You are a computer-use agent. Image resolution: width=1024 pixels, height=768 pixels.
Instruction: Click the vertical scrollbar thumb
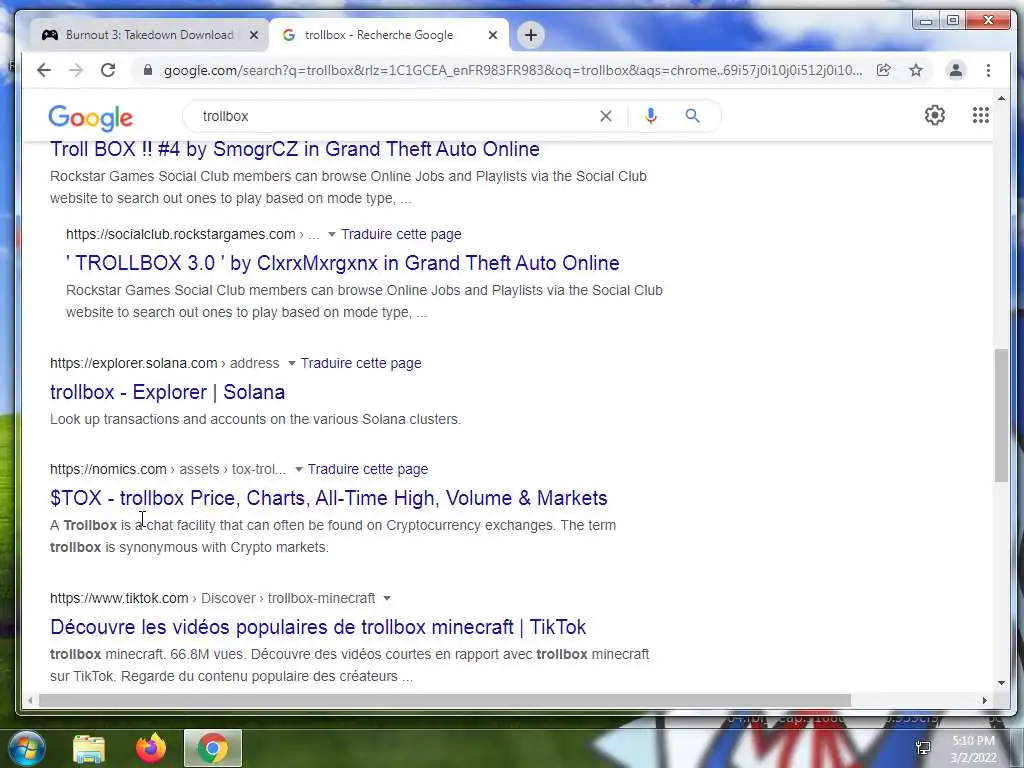click(x=1001, y=415)
